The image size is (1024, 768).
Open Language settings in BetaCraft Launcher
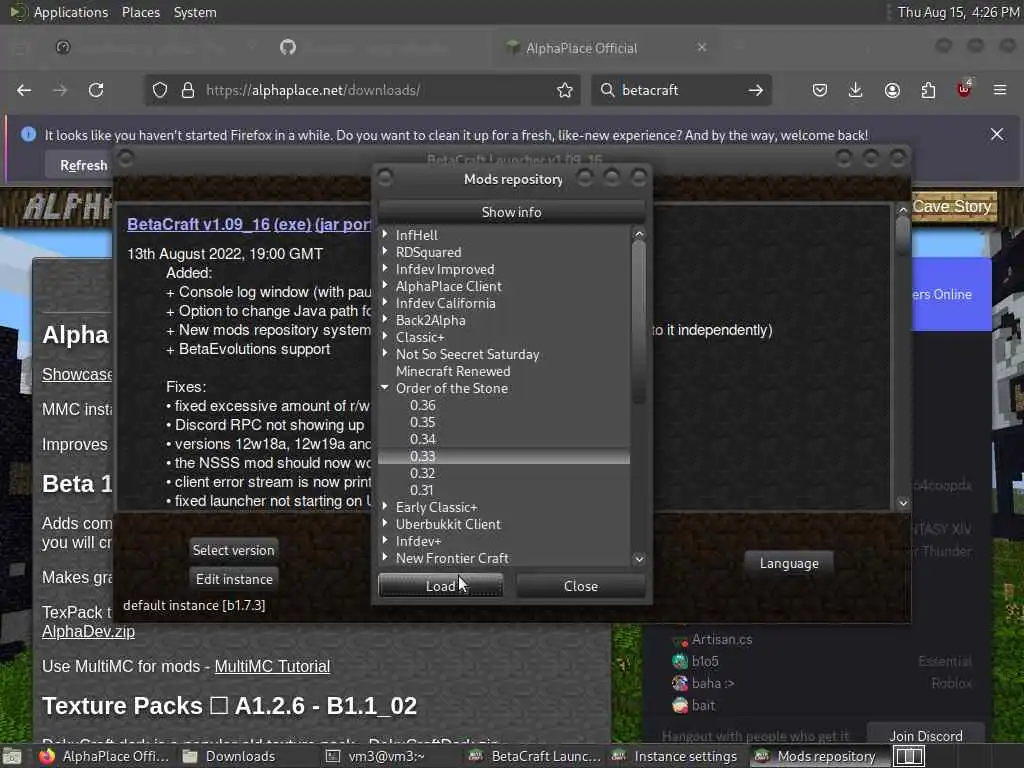pyautogui.click(x=789, y=563)
